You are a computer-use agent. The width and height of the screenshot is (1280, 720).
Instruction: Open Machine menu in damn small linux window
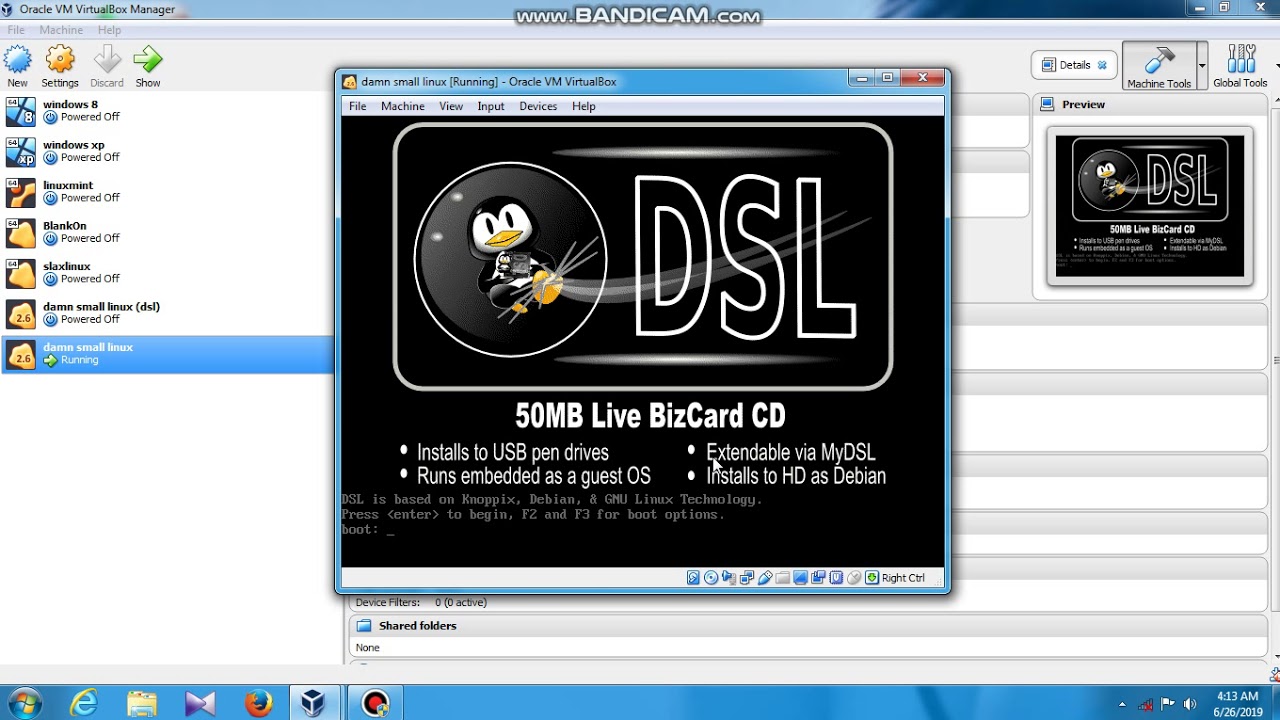point(403,106)
